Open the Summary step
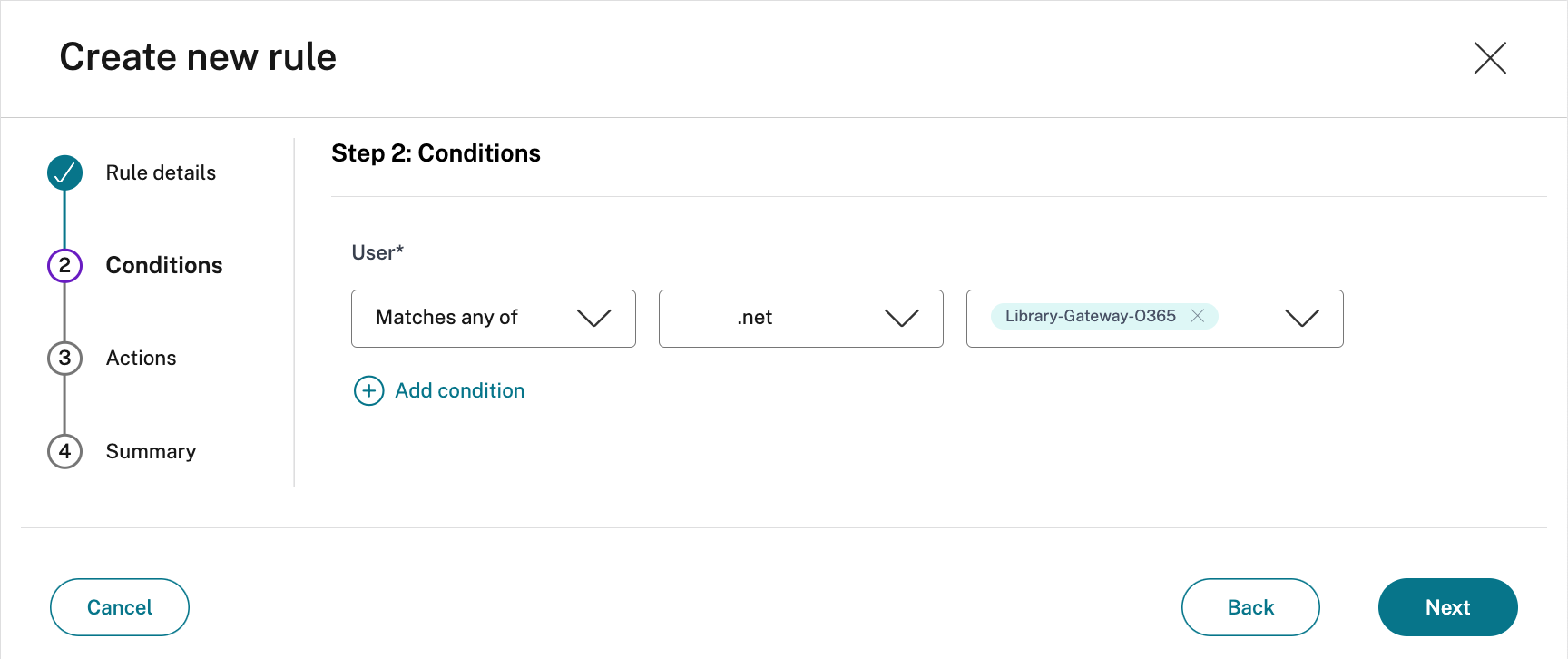1568x659 pixels. (x=151, y=451)
